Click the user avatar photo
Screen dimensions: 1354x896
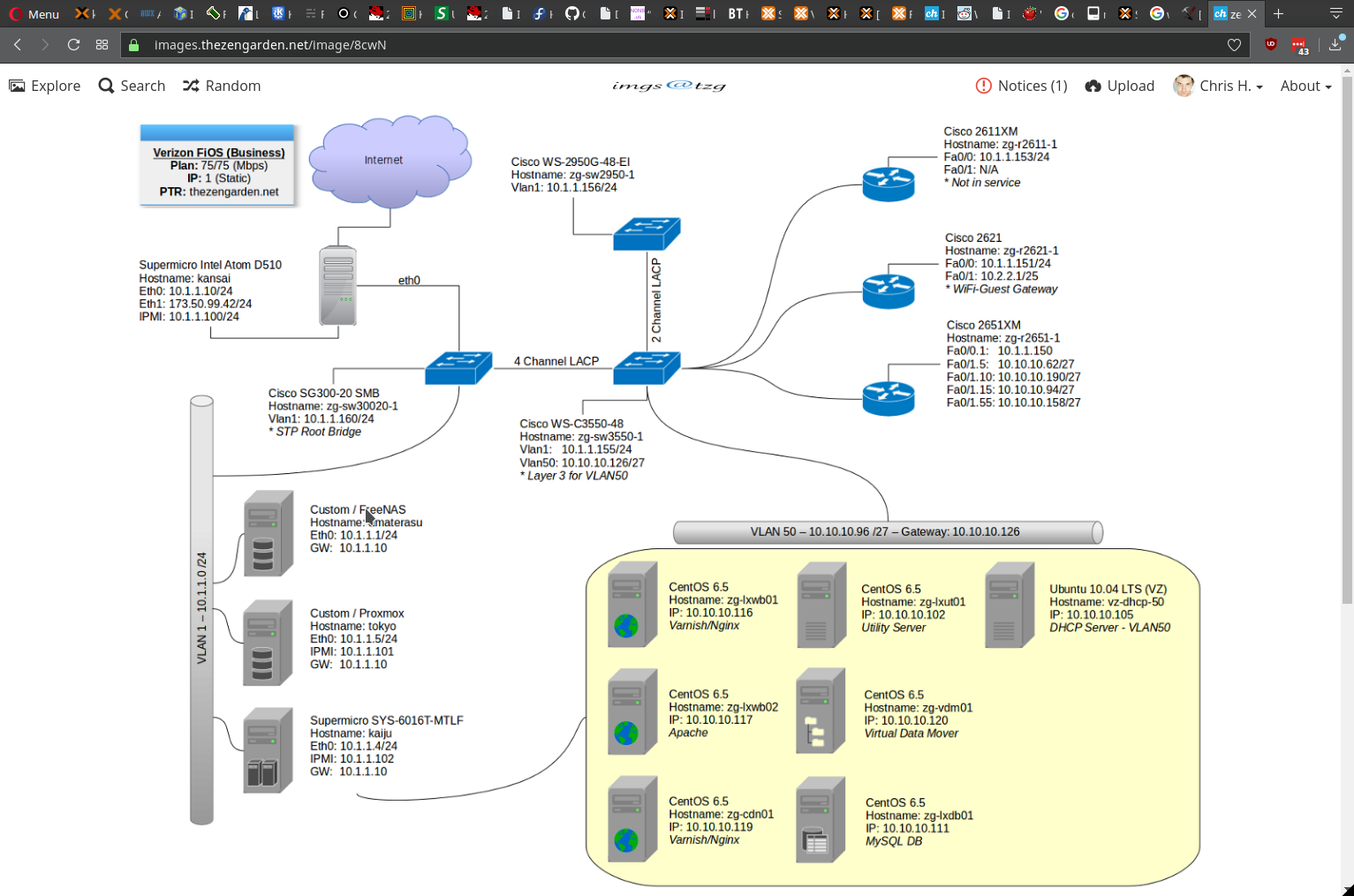1184,86
